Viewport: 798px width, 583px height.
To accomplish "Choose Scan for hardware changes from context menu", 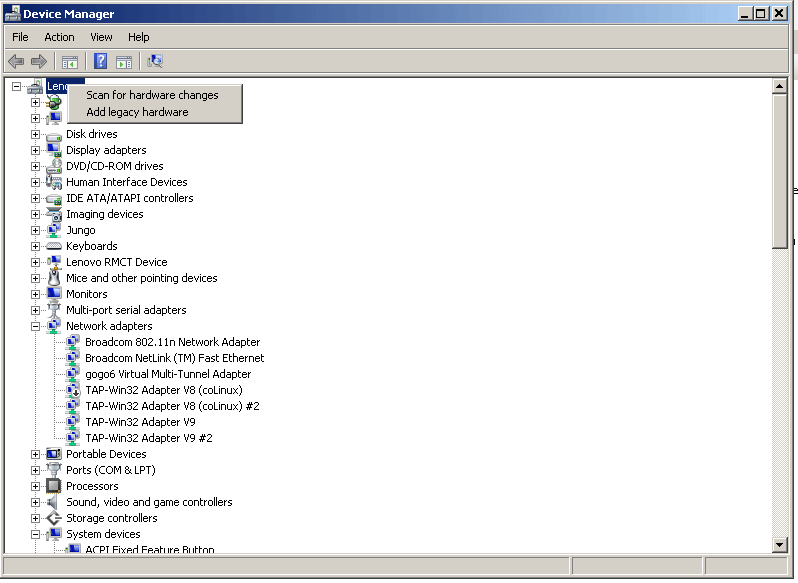I will 152,95.
